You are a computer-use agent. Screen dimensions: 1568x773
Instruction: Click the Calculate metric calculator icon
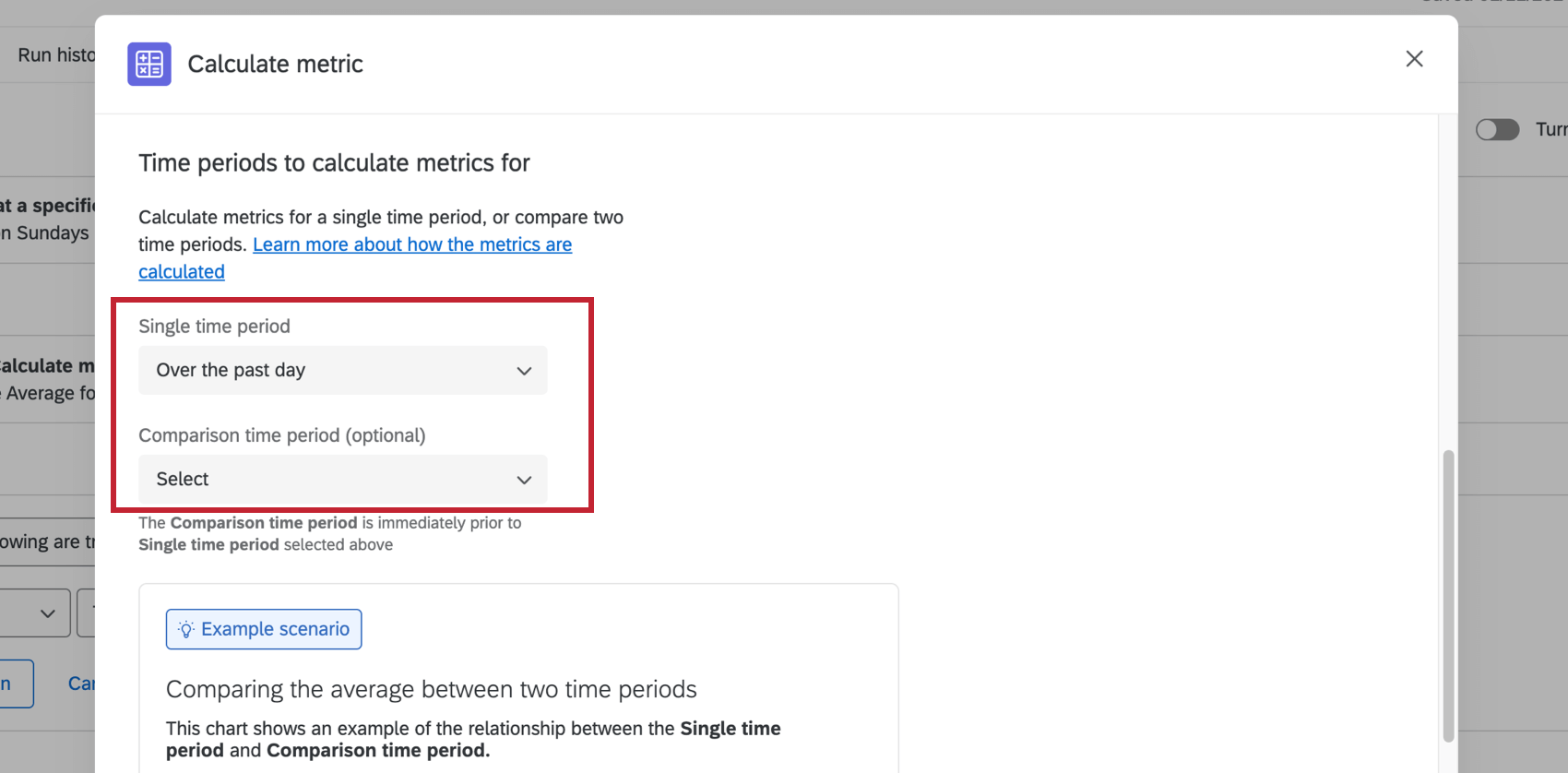click(148, 64)
